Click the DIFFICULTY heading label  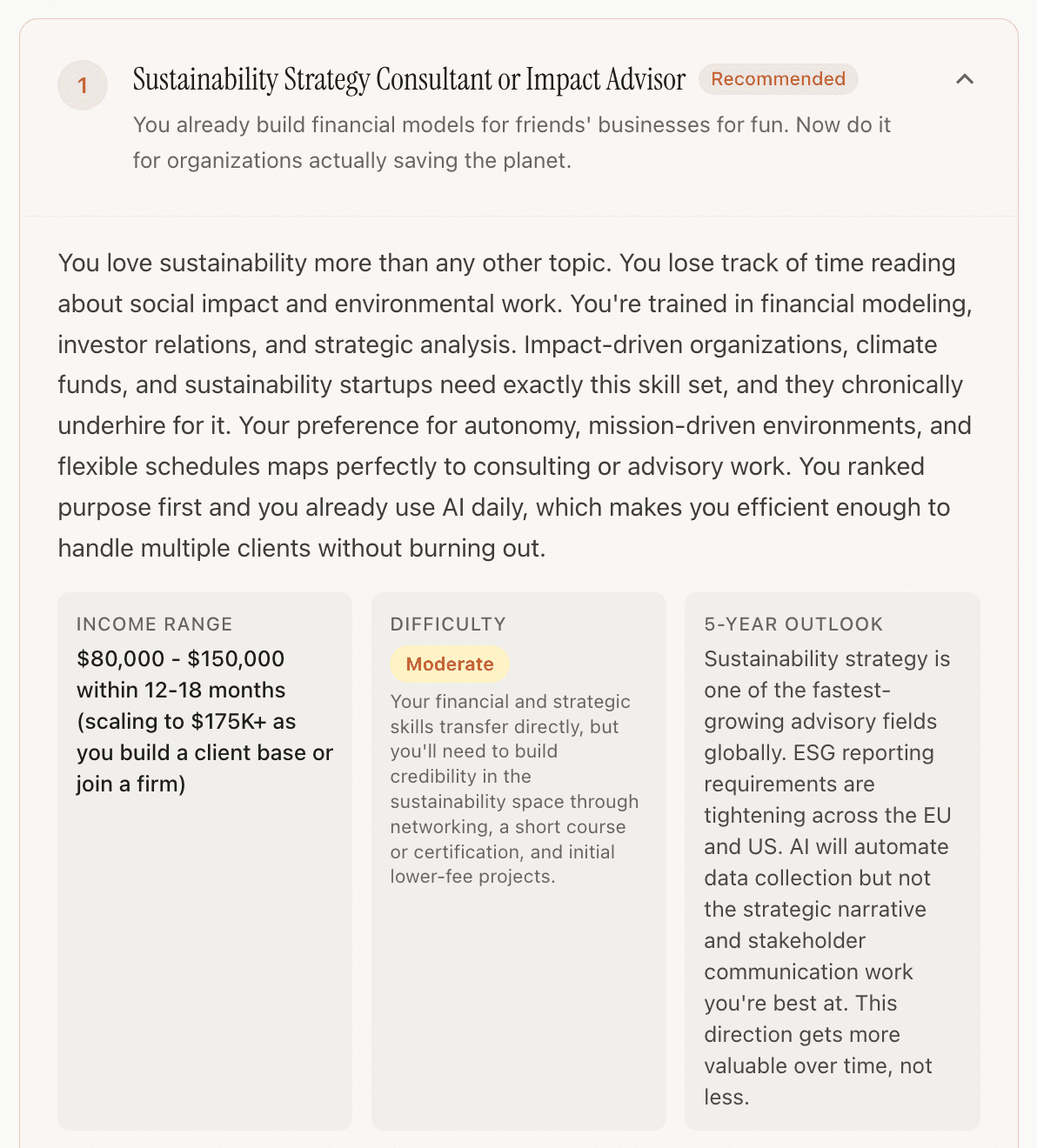pyautogui.click(x=448, y=624)
